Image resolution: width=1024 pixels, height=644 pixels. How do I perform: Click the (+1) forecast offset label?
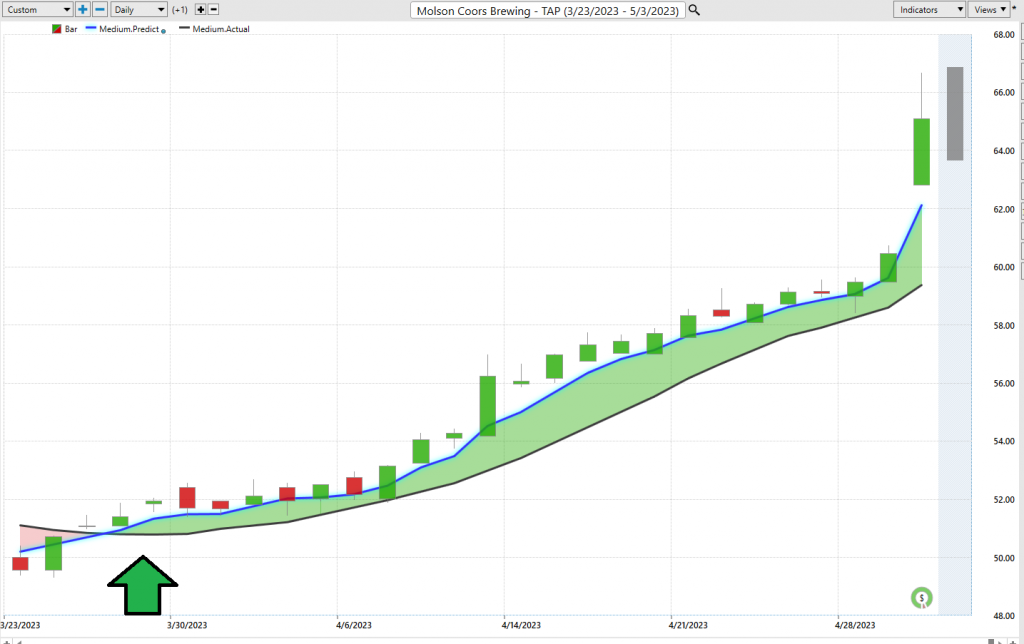click(180, 10)
